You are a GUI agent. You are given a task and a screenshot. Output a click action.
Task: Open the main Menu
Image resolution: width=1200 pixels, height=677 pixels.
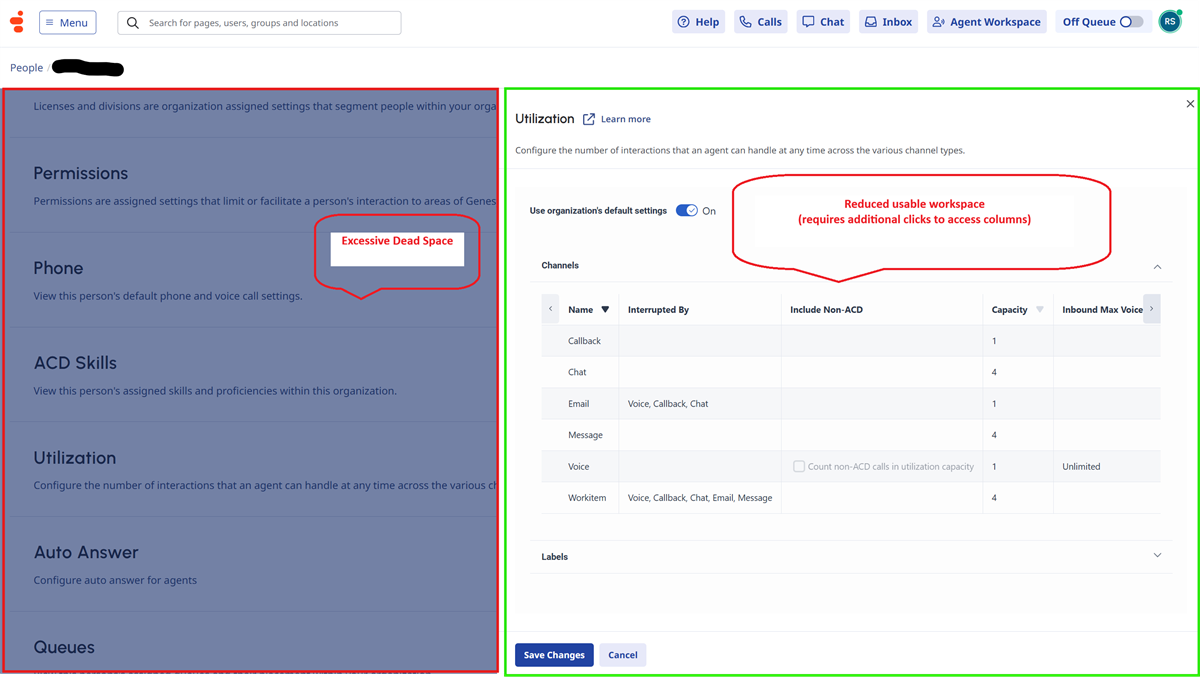[68, 22]
